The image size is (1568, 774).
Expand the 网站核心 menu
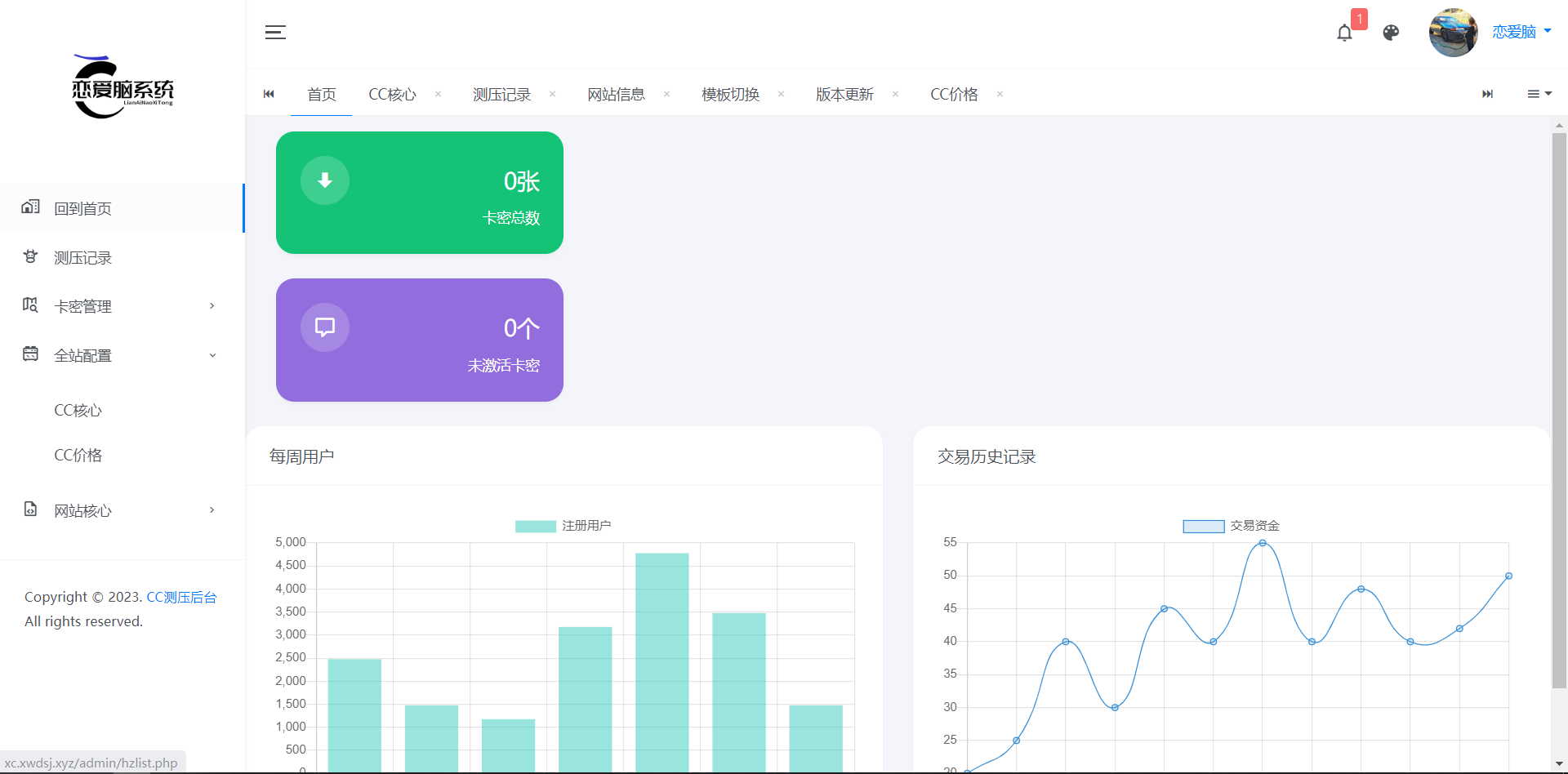point(122,510)
